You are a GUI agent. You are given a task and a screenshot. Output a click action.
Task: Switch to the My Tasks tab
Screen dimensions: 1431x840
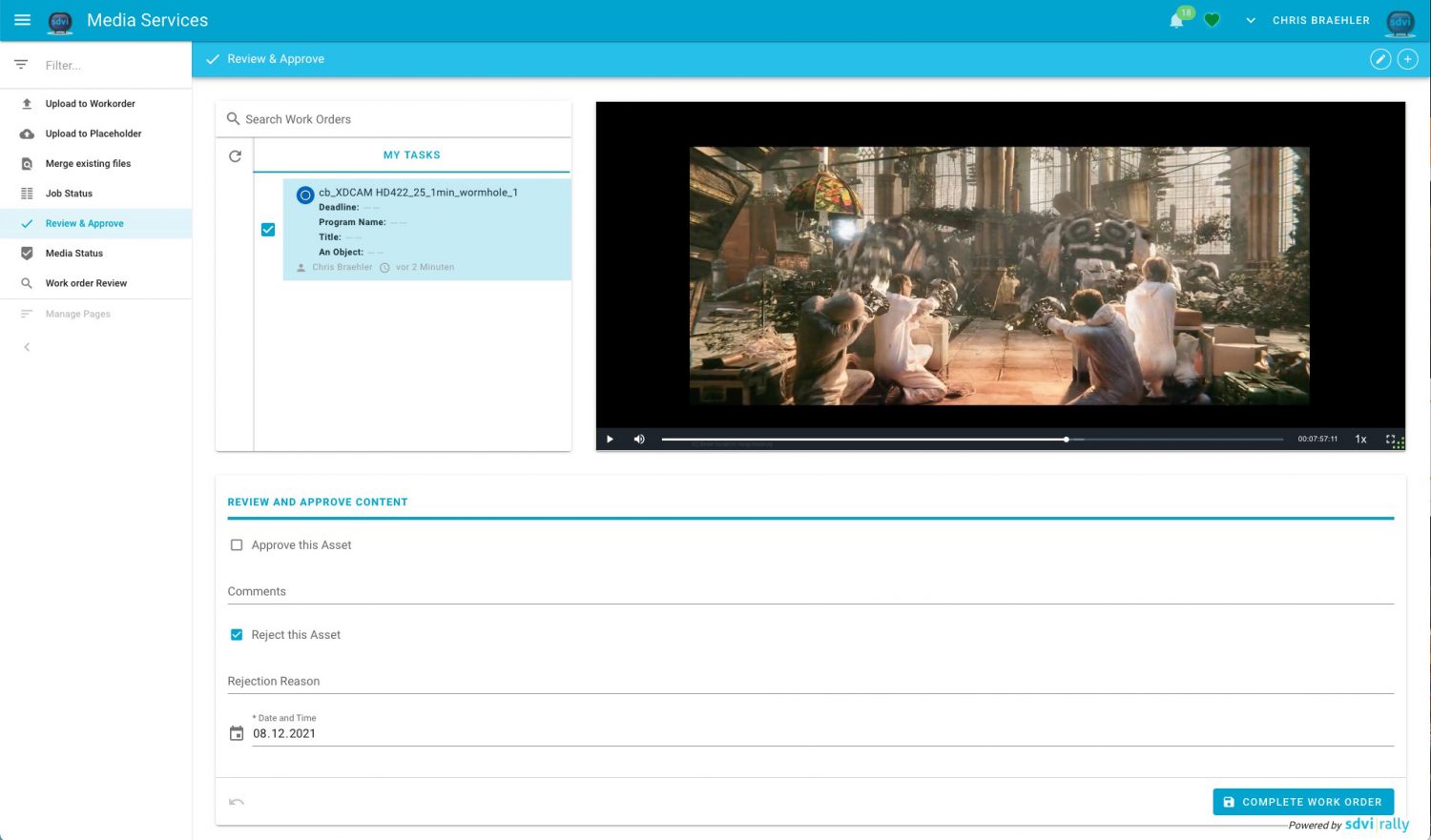[x=411, y=155]
